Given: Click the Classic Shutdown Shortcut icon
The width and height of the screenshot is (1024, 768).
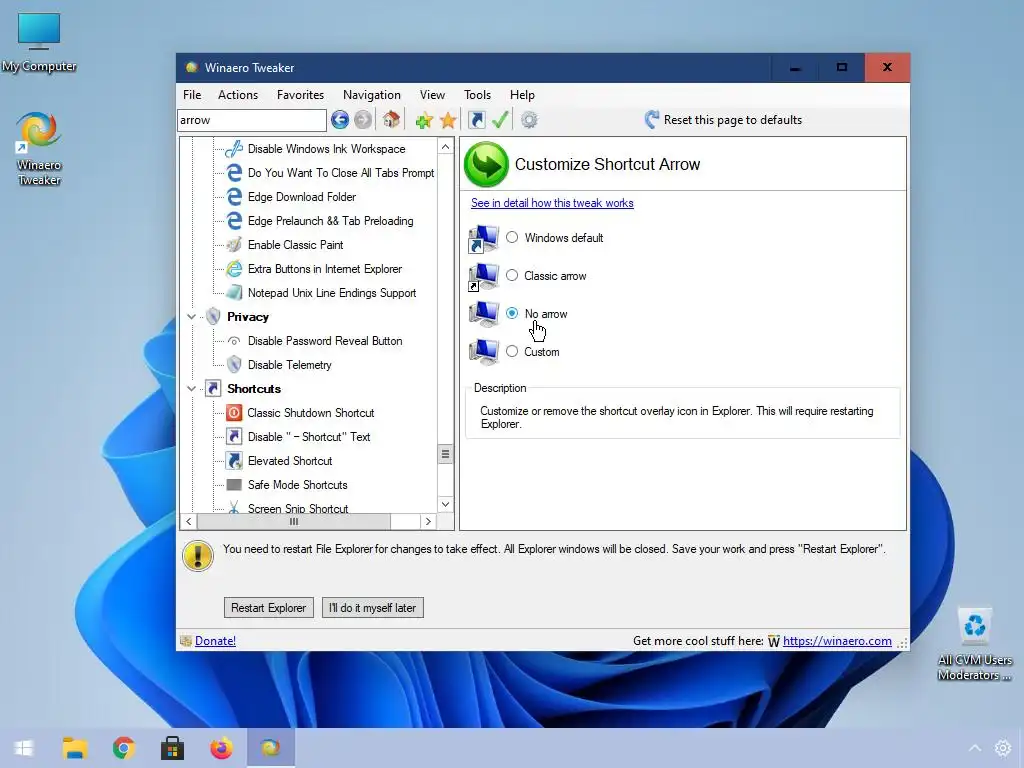Looking at the screenshot, I should (234, 413).
